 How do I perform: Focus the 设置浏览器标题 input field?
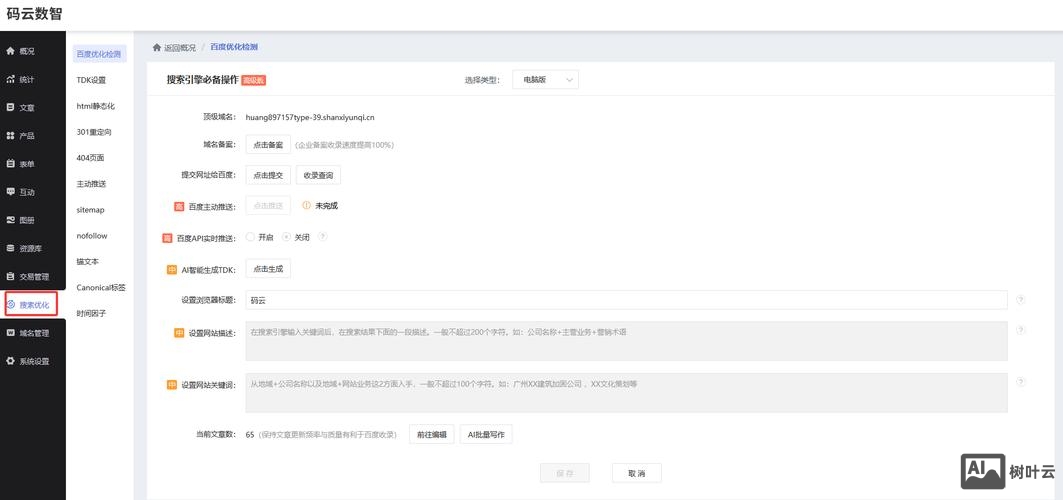coord(626,299)
